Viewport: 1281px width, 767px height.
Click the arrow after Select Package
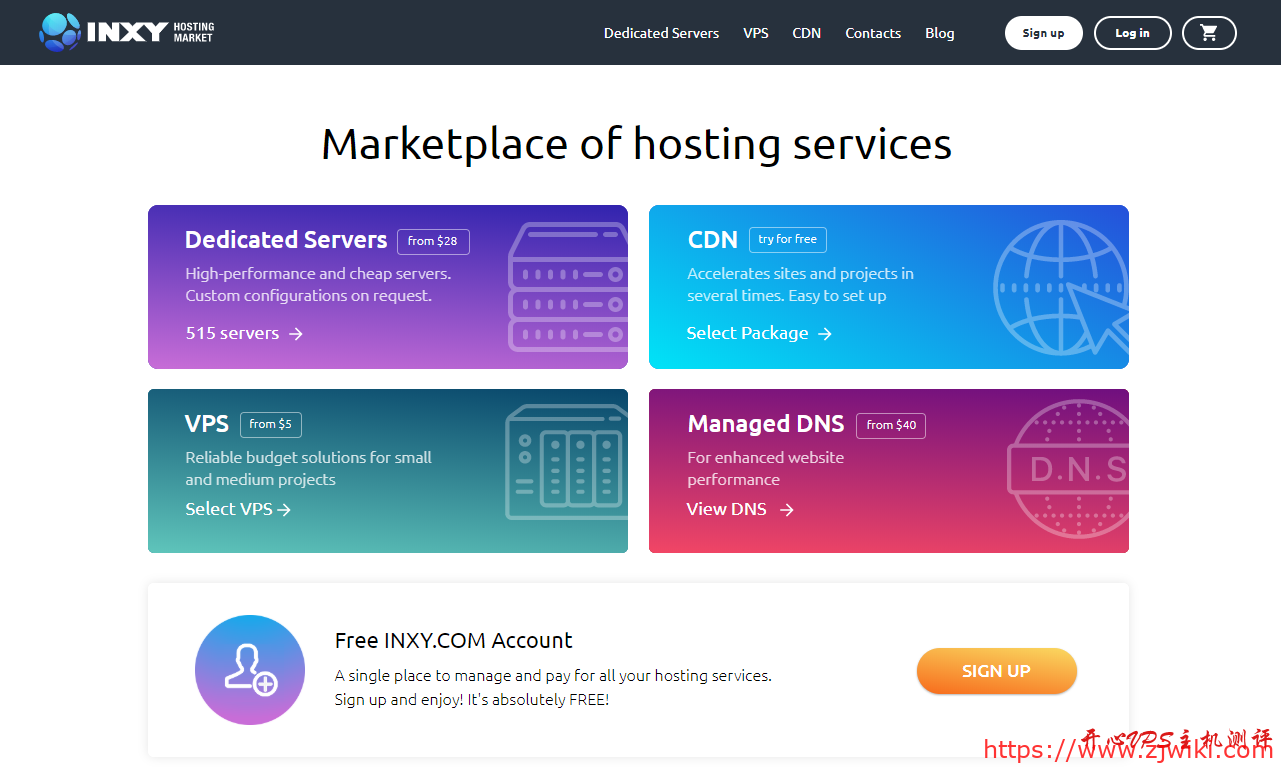click(826, 333)
